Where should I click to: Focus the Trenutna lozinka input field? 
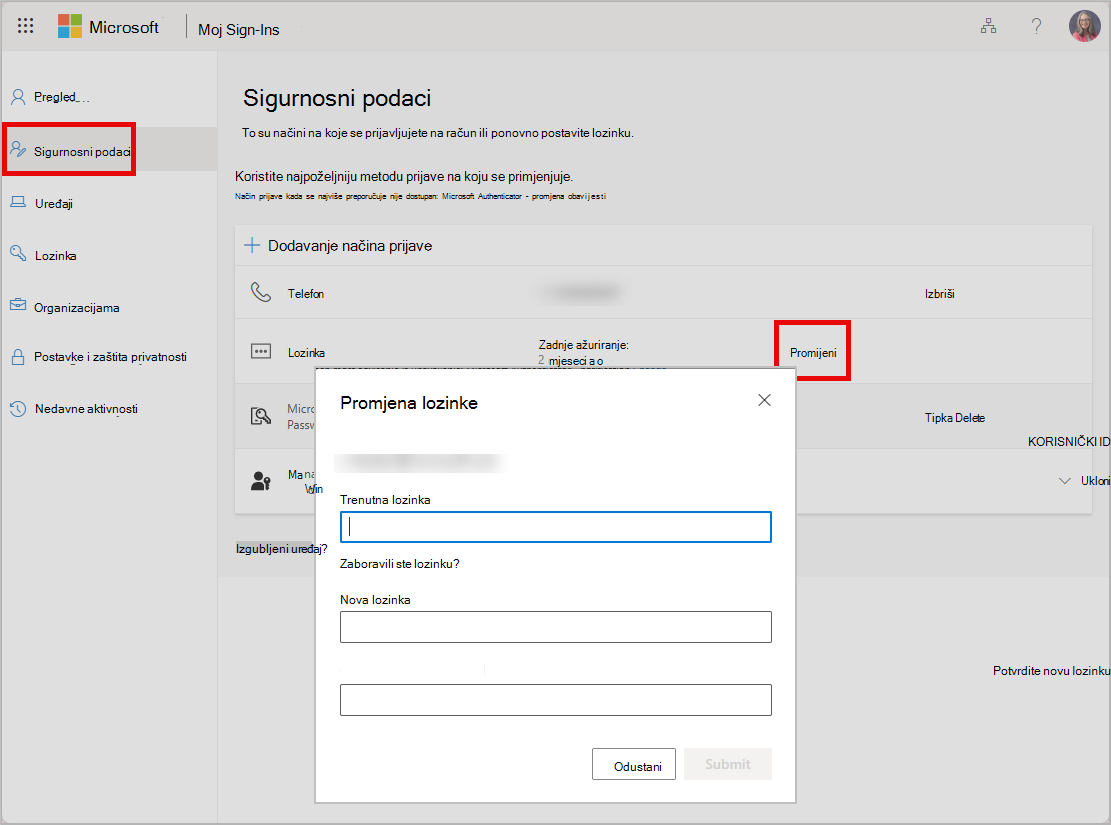click(556, 527)
